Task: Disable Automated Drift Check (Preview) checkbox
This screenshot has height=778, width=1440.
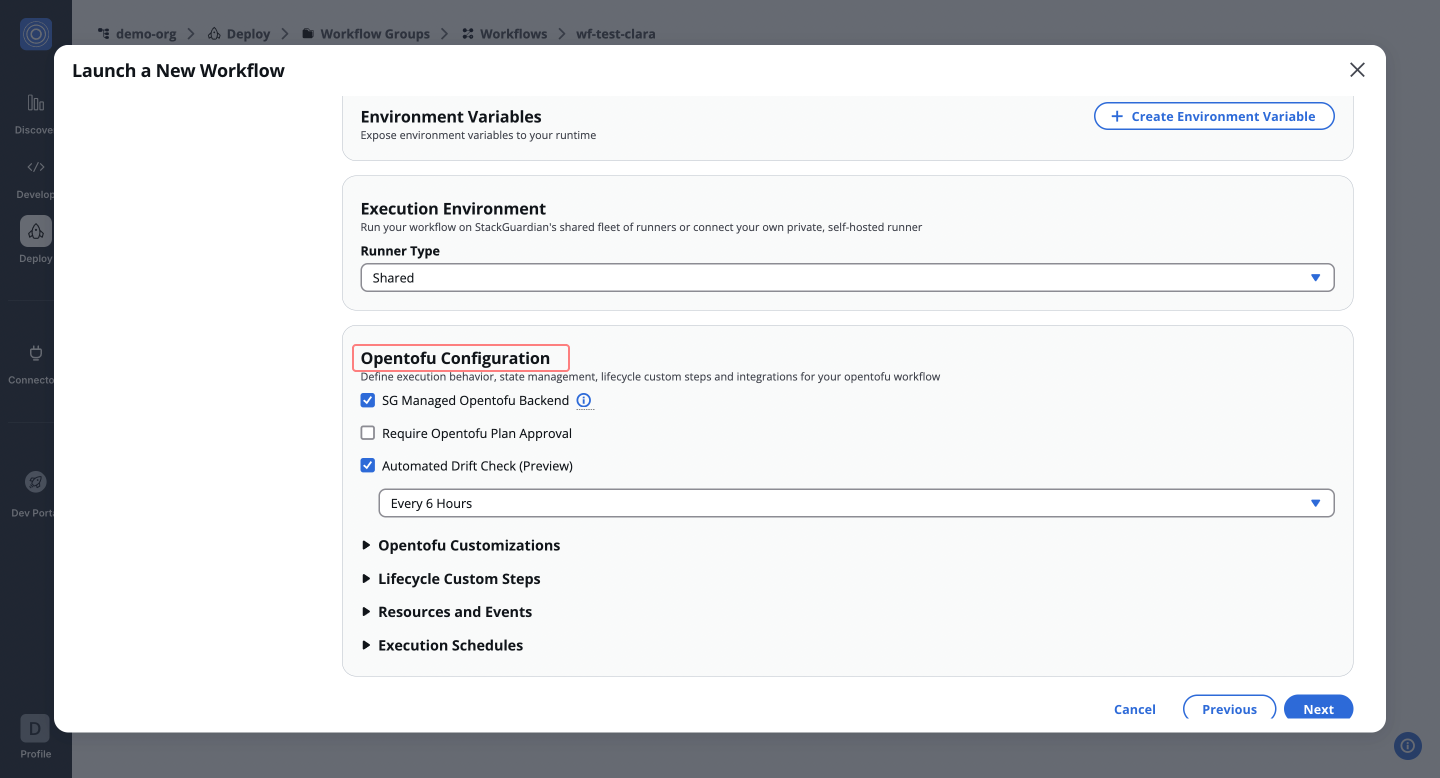Action: 367,466
